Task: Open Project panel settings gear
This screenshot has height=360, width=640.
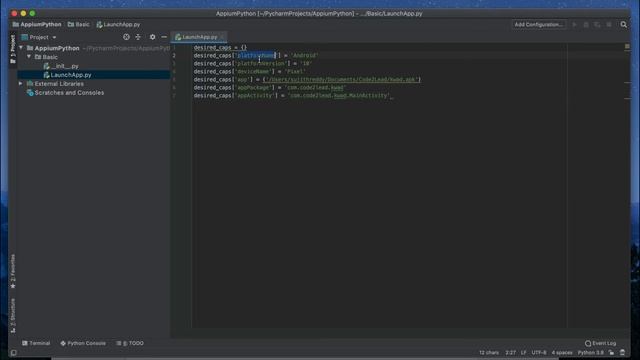Action: click(152, 37)
